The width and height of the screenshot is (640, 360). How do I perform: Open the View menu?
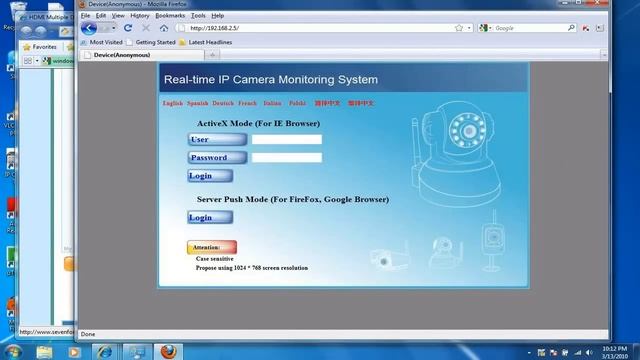coord(118,16)
